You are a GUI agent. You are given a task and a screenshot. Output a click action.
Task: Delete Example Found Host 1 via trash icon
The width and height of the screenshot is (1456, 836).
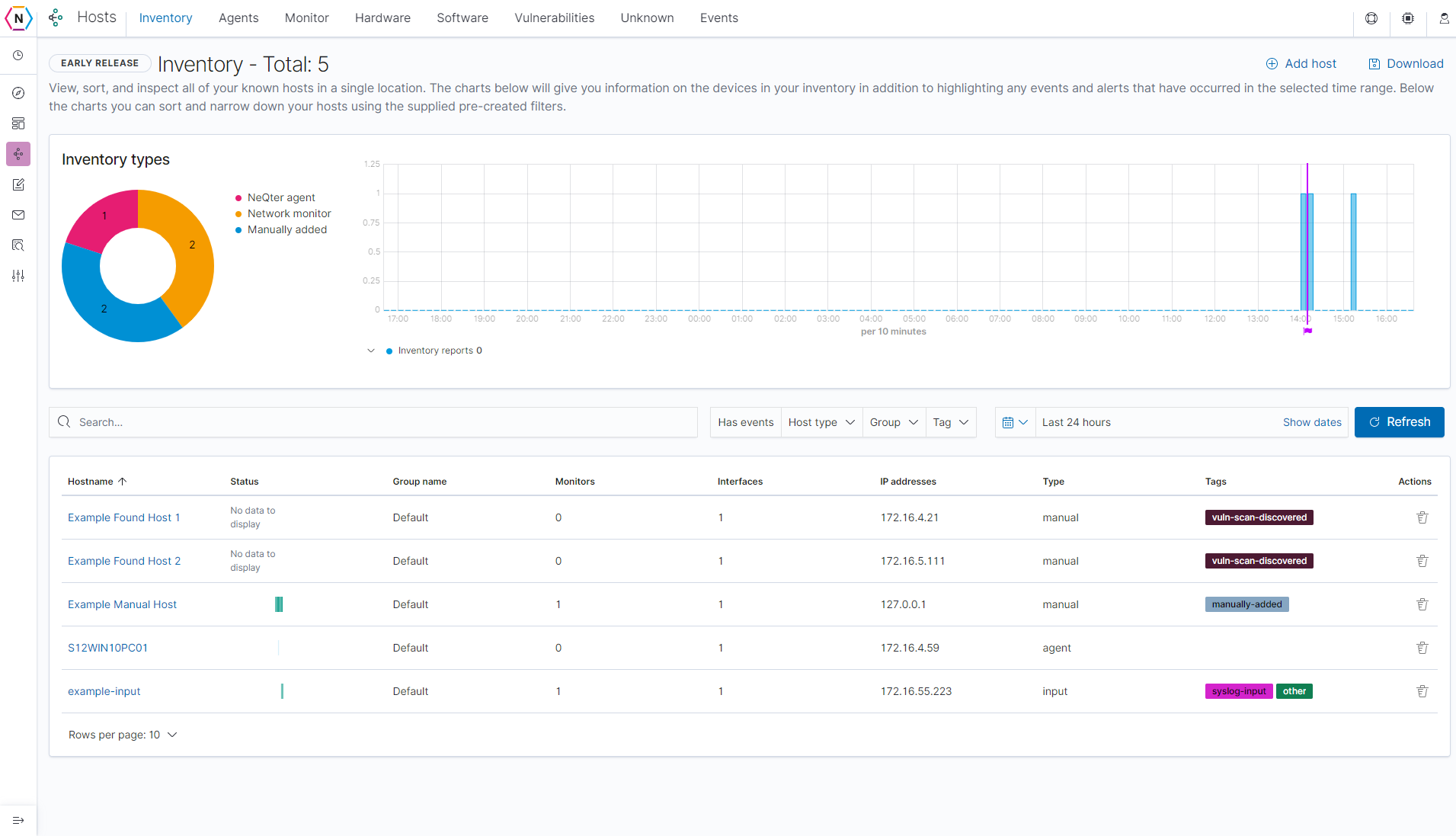click(x=1422, y=517)
